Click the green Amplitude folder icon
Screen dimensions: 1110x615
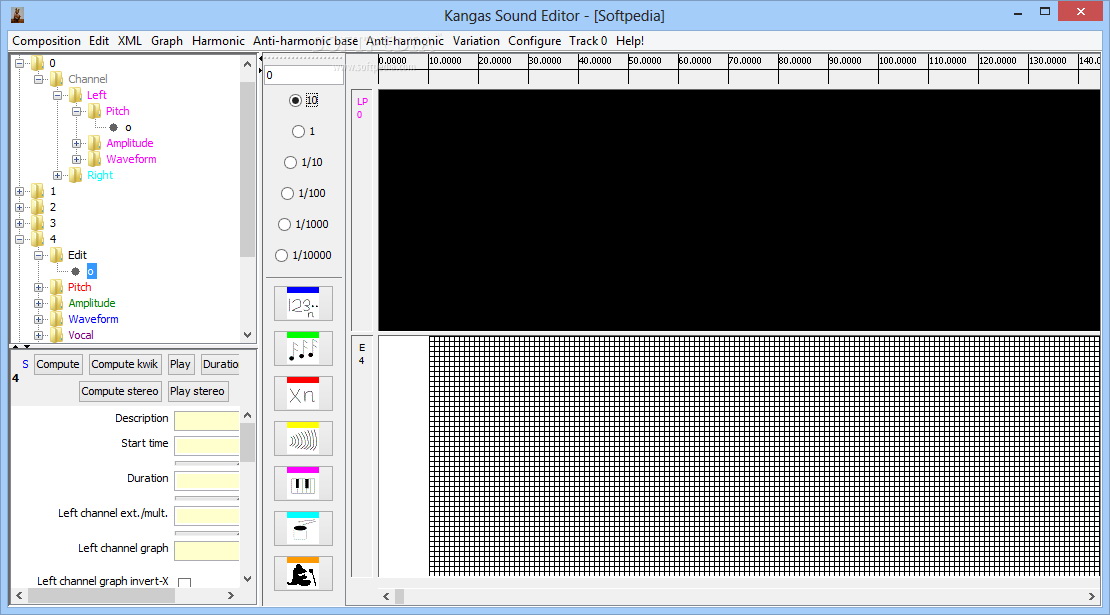[x=57, y=303]
